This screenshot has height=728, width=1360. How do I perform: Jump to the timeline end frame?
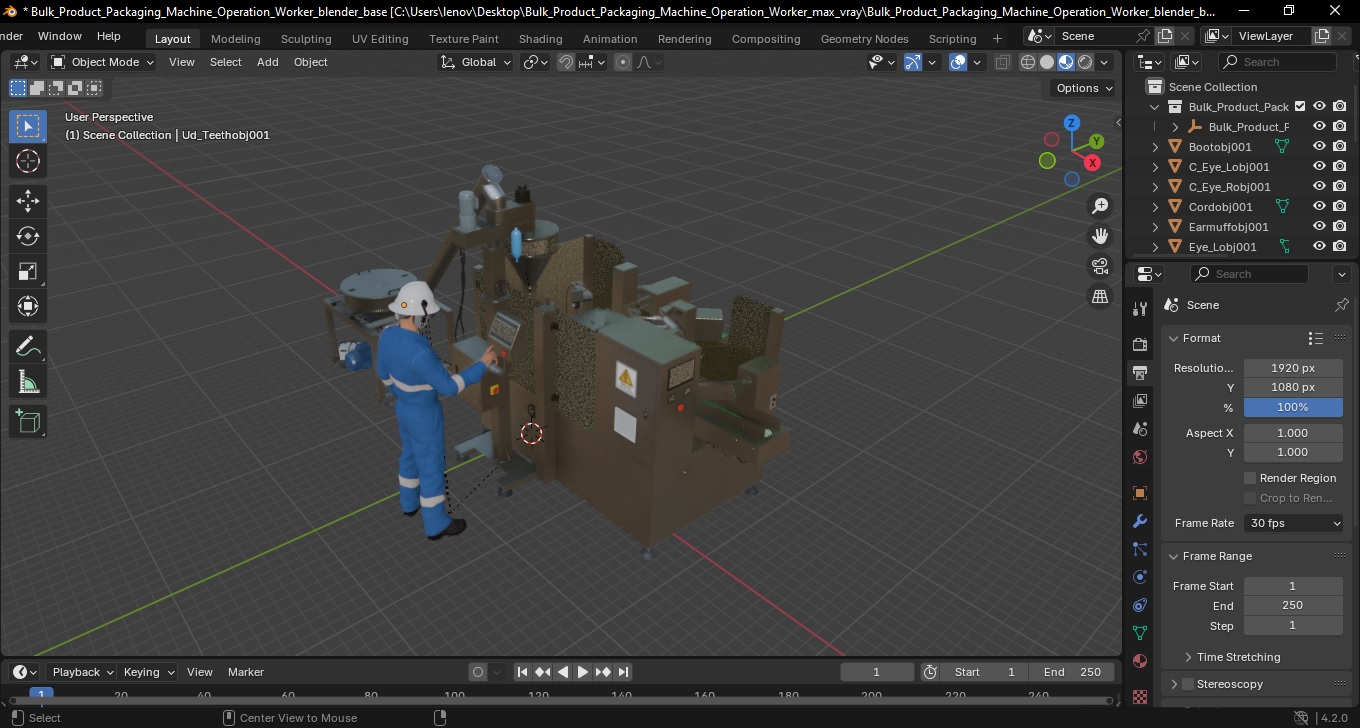point(623,672)
